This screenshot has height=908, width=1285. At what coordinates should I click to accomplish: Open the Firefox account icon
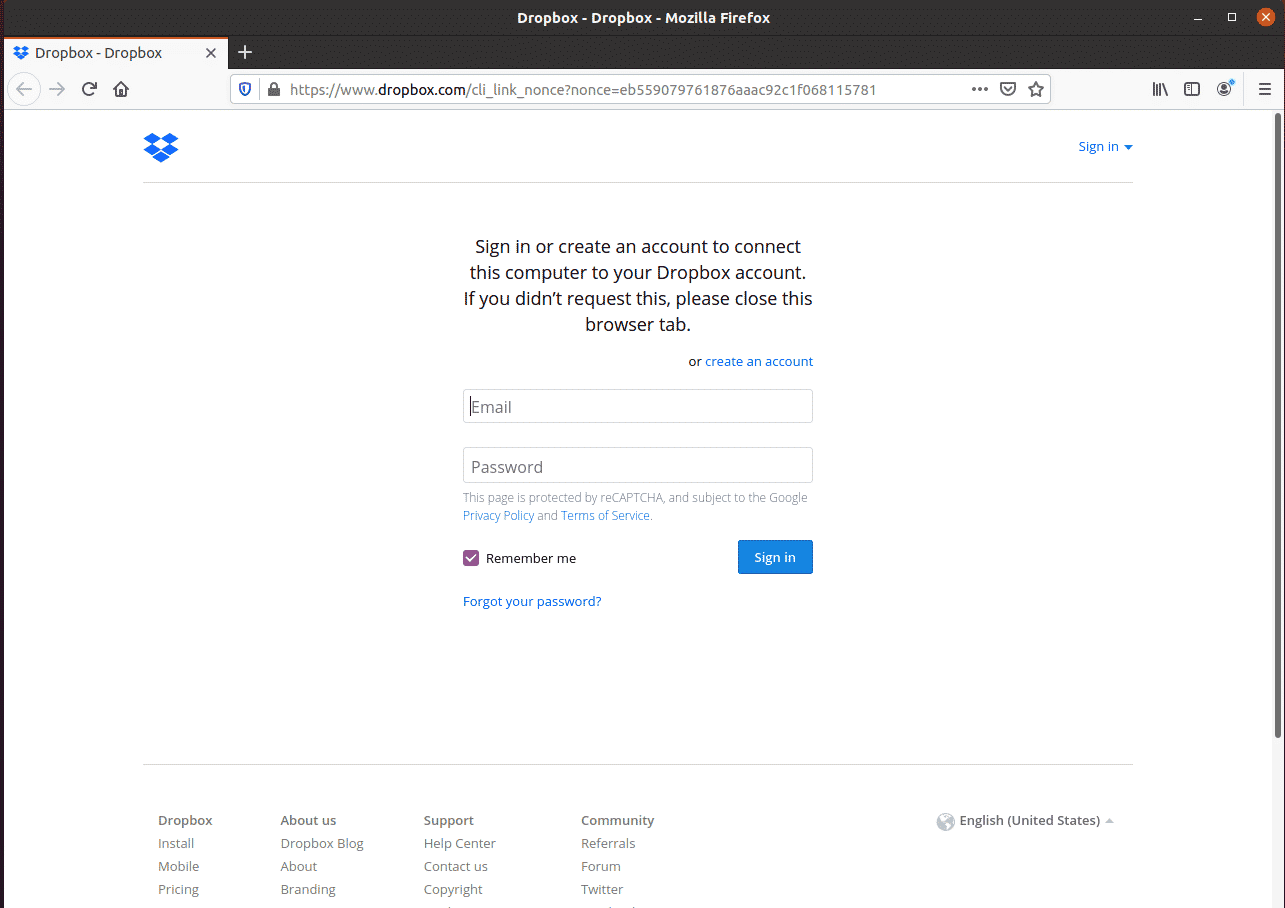pyautogui.click(x=1225, y=88)
